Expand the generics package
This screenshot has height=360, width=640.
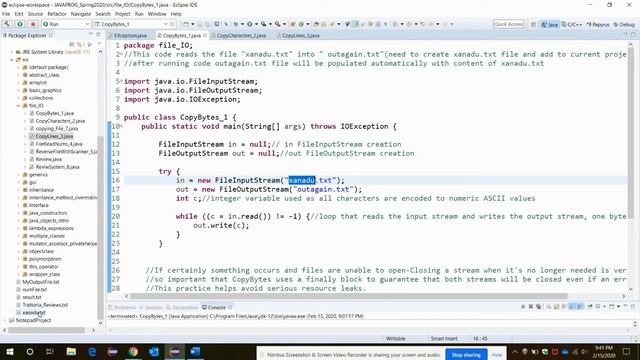pyautogui.click(x=18, y=175)
